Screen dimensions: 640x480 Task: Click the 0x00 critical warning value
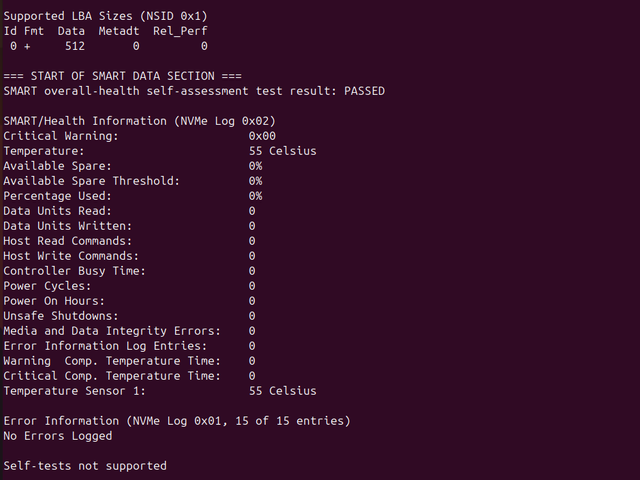262,136
